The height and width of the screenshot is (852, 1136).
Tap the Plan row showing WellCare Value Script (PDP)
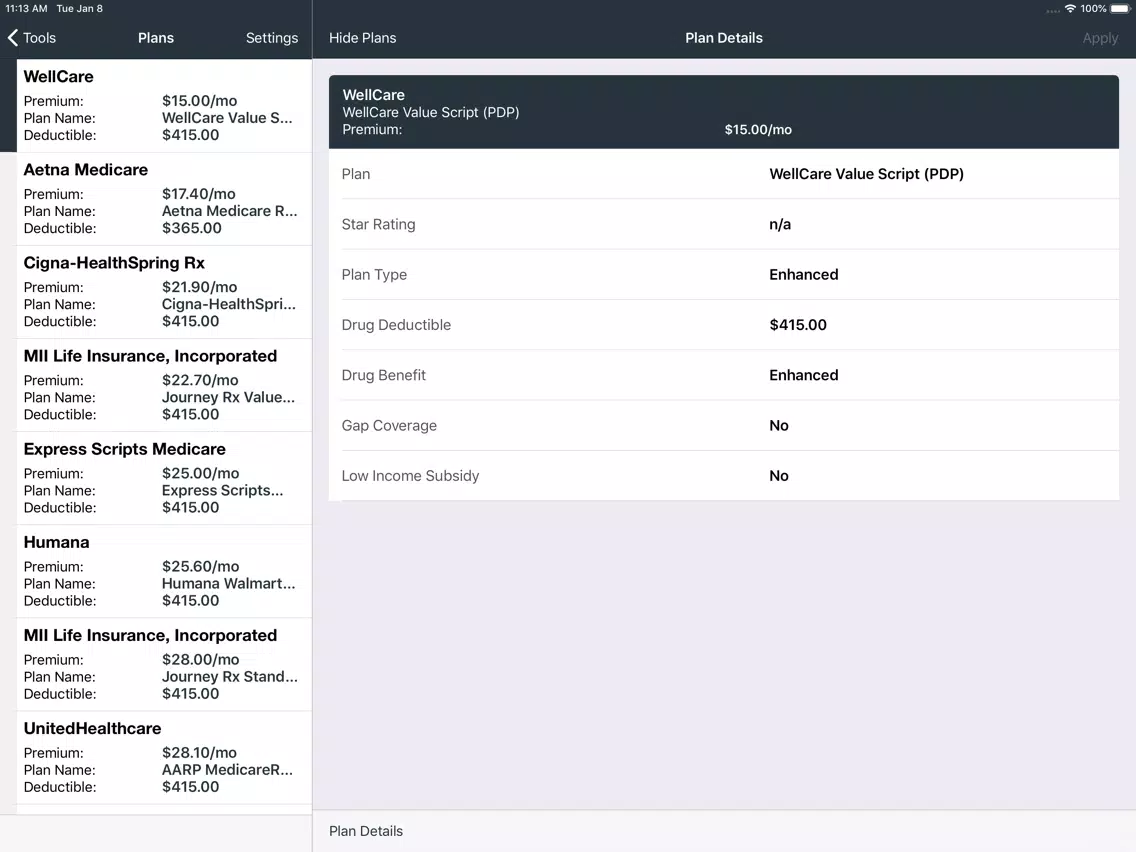point(724,174)
